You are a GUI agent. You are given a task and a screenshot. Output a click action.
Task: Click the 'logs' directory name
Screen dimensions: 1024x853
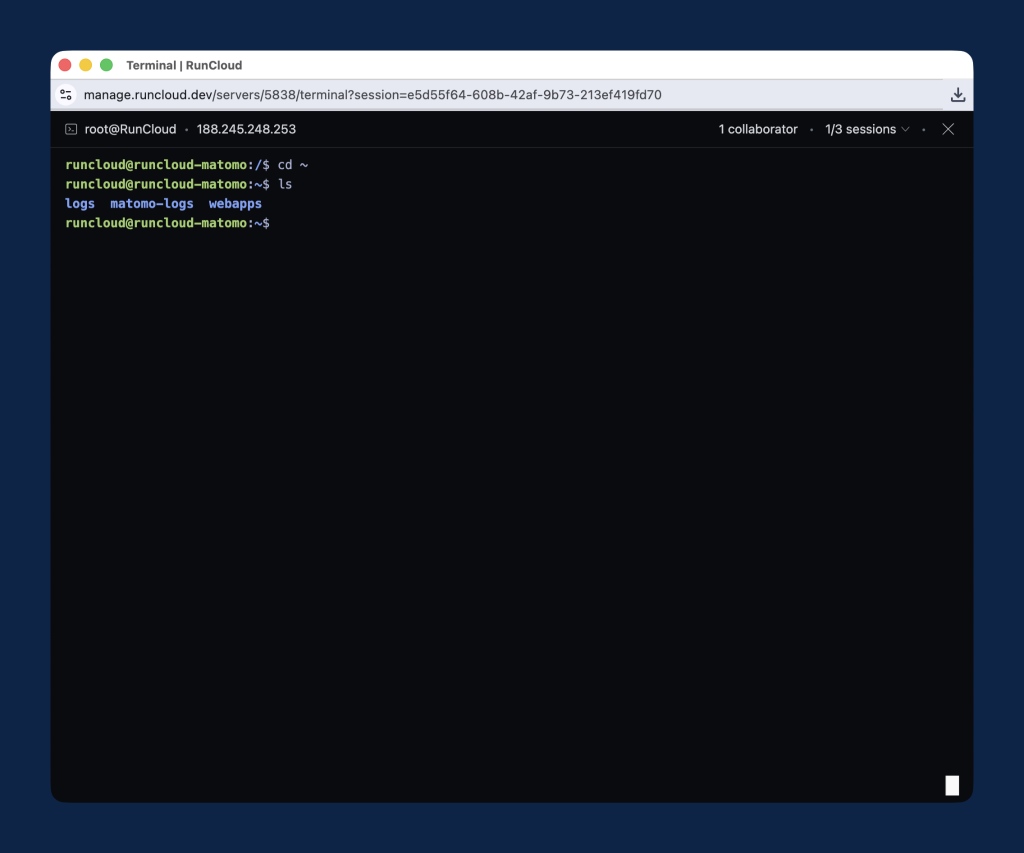coord(80,204)
